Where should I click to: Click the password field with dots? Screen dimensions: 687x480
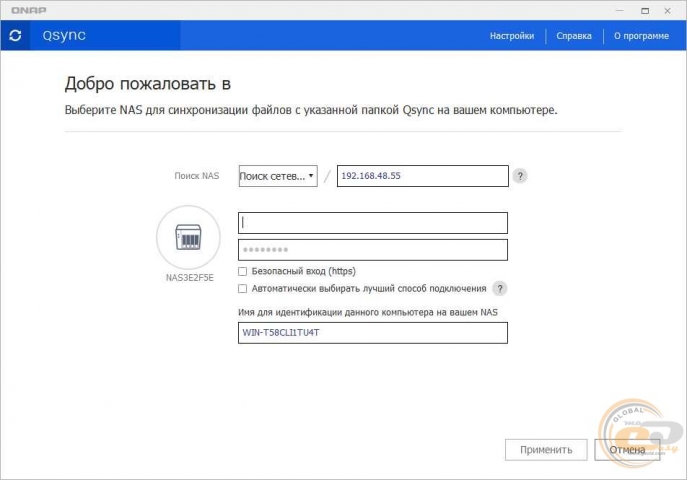[x=373, y=250]
